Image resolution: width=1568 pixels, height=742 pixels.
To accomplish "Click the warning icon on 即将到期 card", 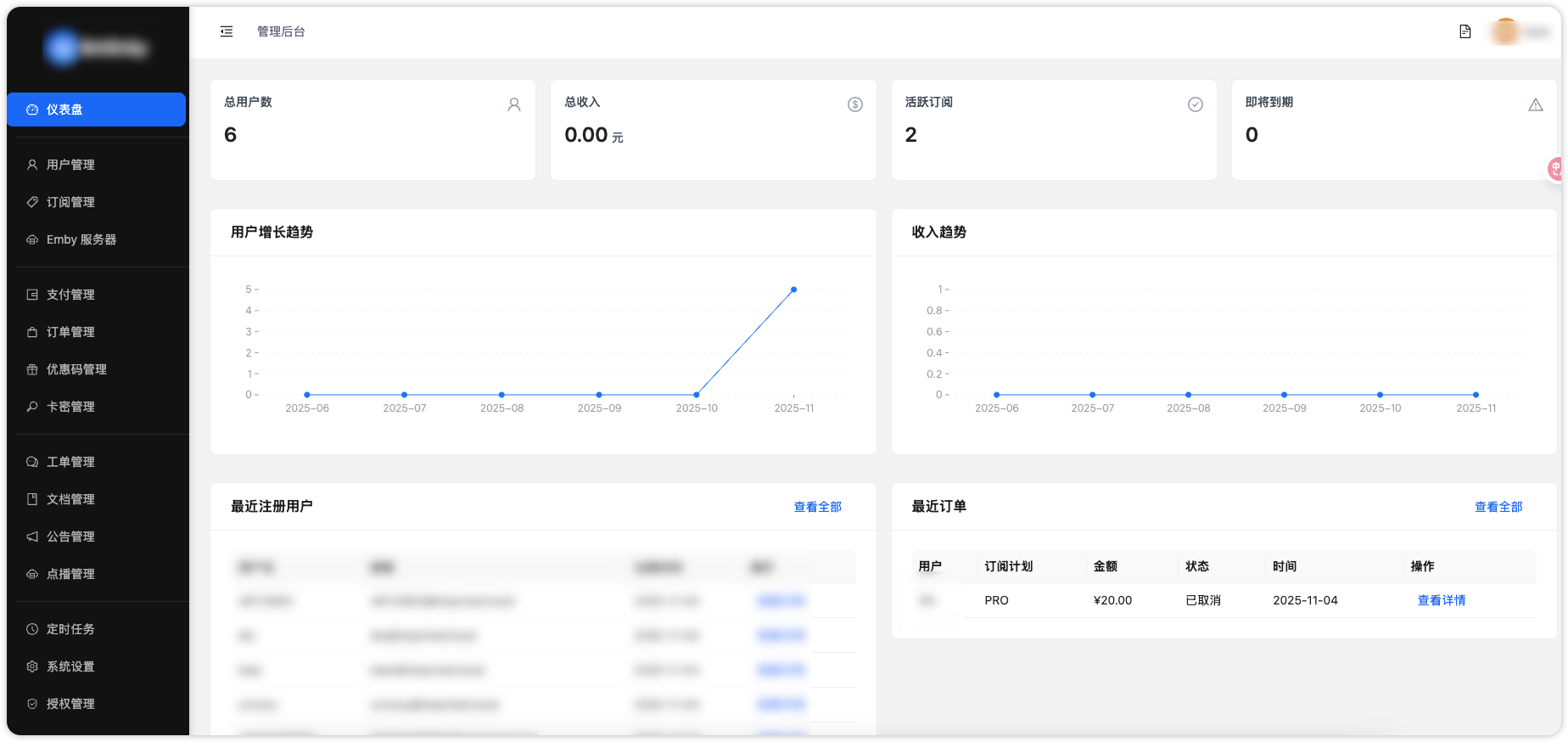I will click(1535, 104).
